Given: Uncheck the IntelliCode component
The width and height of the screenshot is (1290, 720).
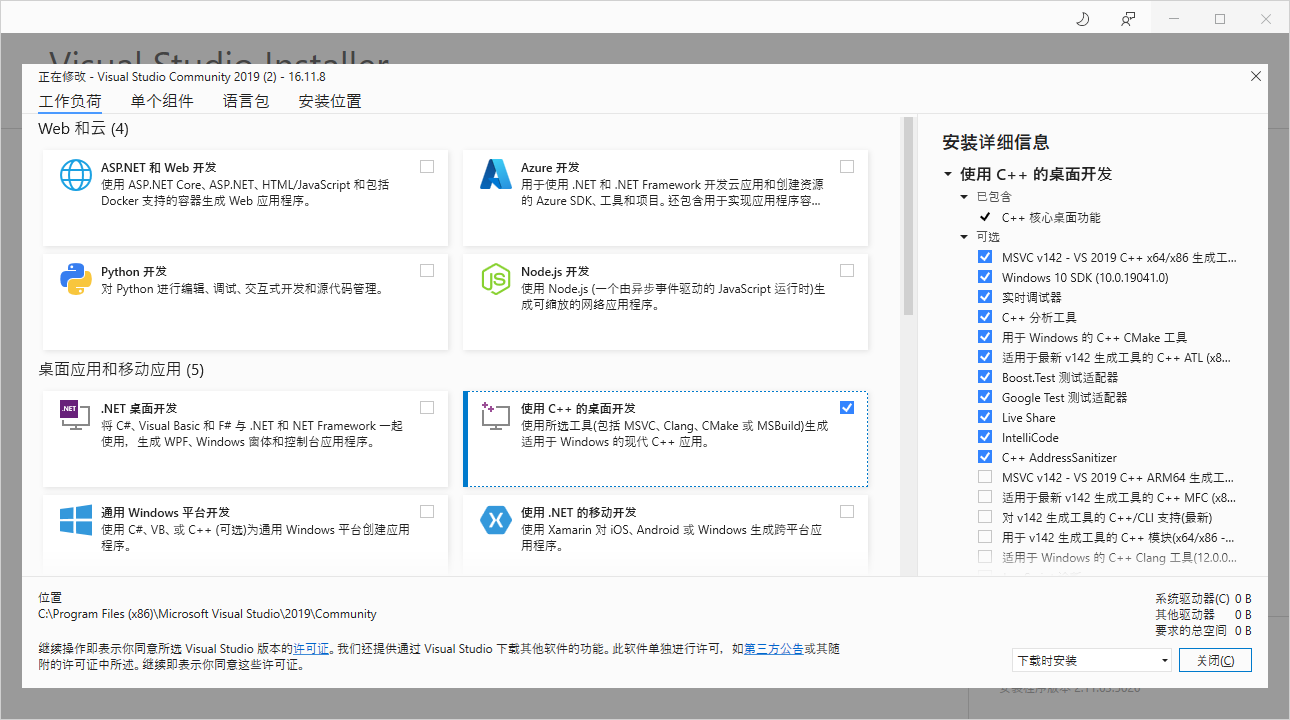Looking at the screenshot, I should [x=985, y=437].
